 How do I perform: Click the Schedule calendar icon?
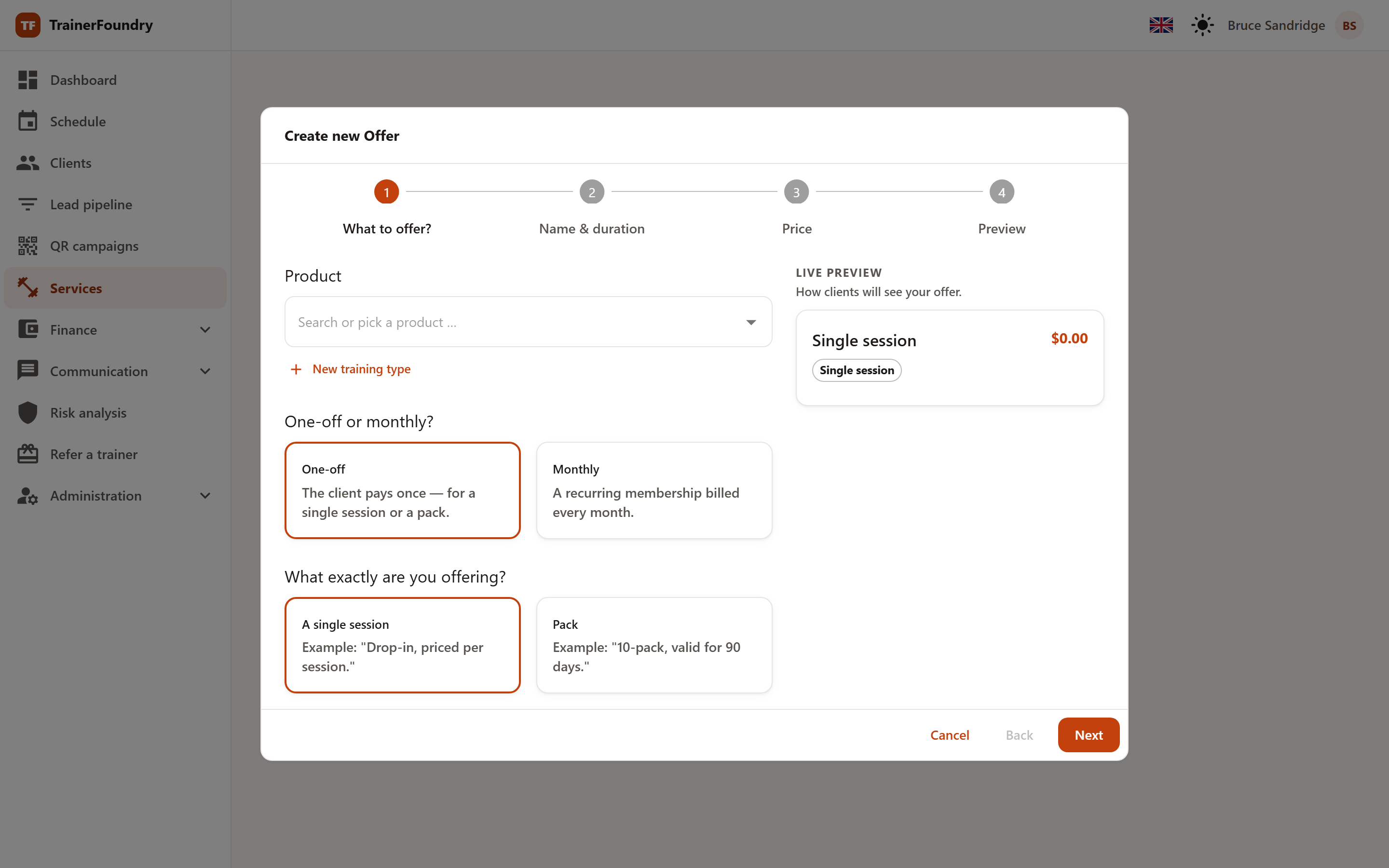coord(27,121)
